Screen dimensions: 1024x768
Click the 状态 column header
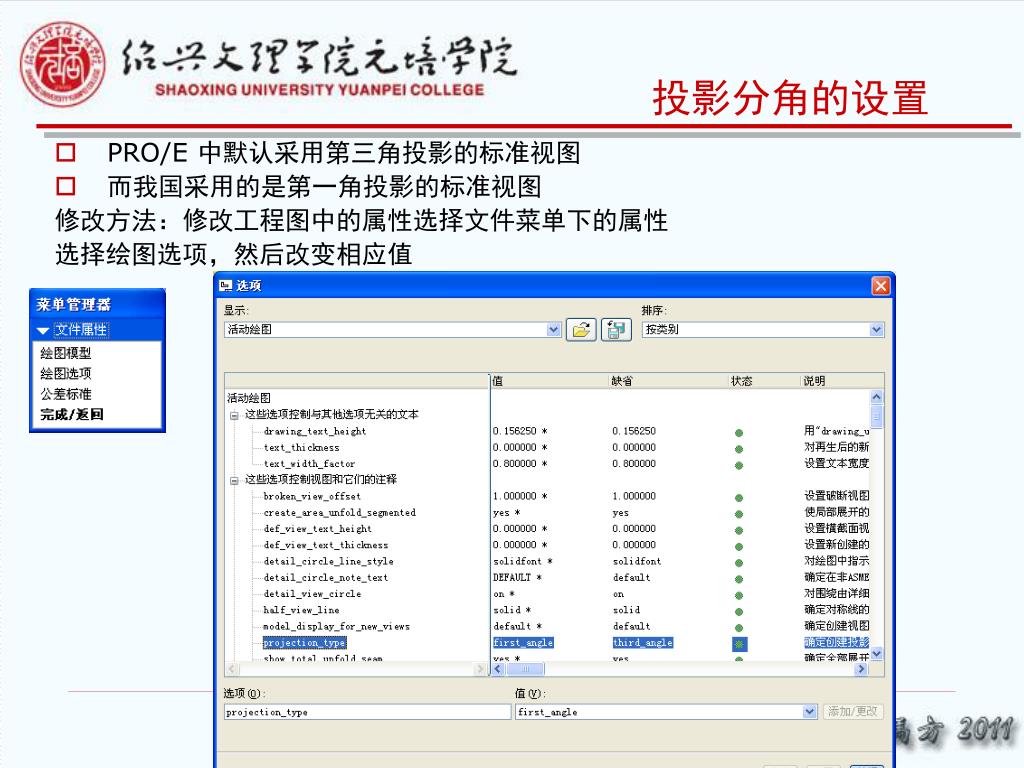pyautogui.click(x=764, y=381)
